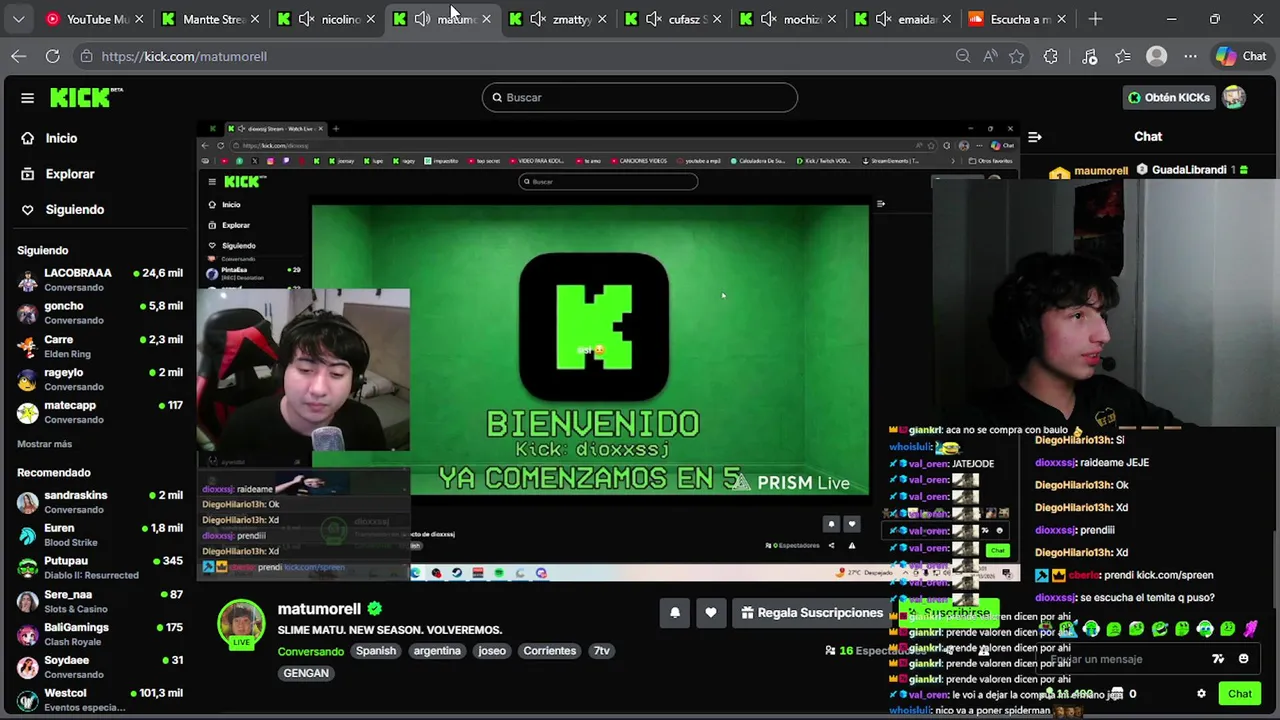Click the zoom out magnifier in address bar

point(963,56)
